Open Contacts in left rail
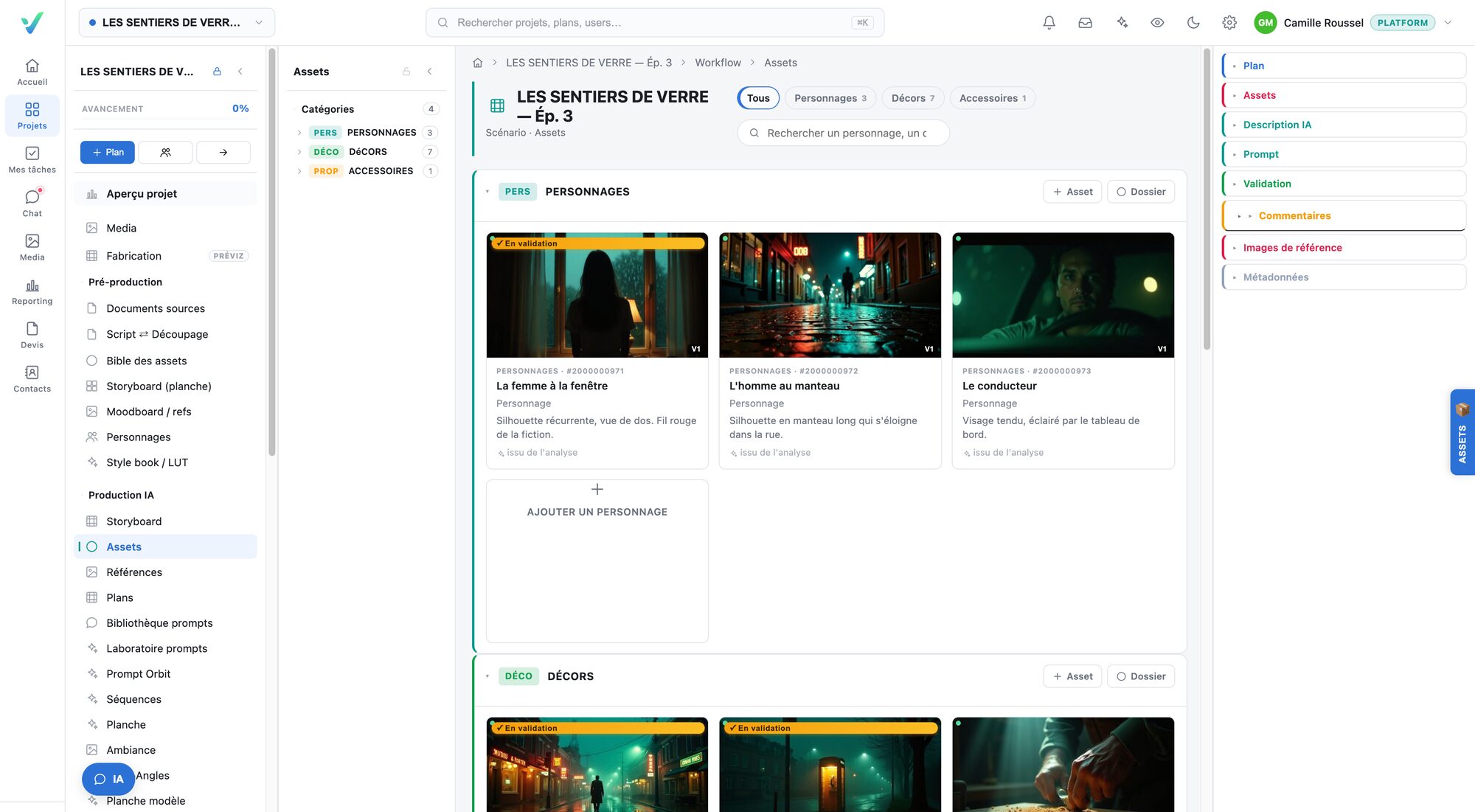The width and height of the screenshot is (1475, 812). [x=32, y=378]
